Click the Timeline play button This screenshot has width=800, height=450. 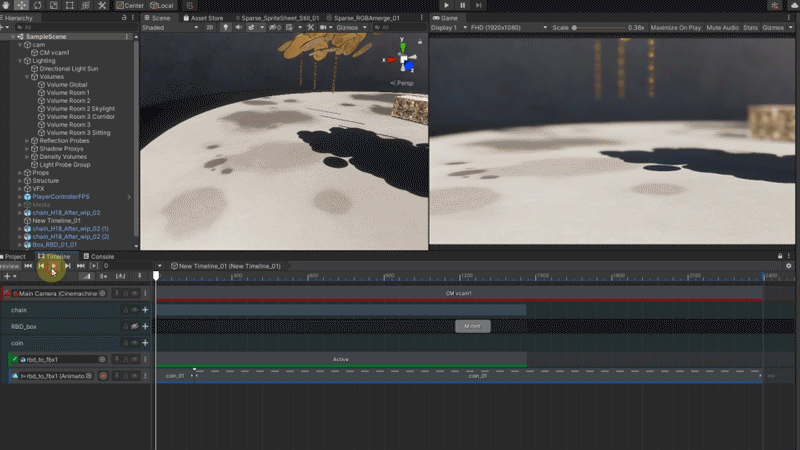pos(53,266)
